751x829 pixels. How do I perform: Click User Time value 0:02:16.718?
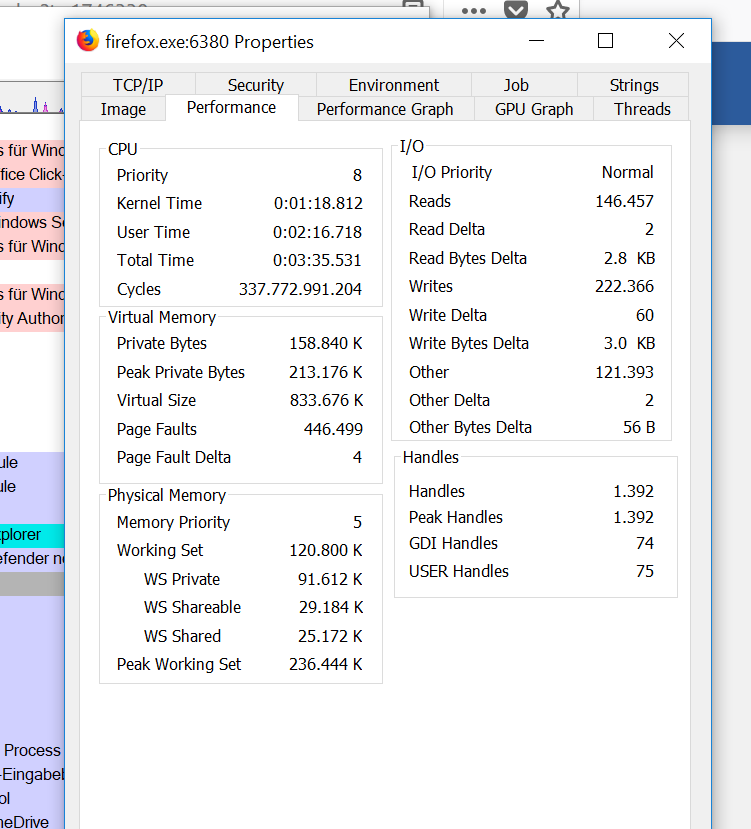click(317, 232)
